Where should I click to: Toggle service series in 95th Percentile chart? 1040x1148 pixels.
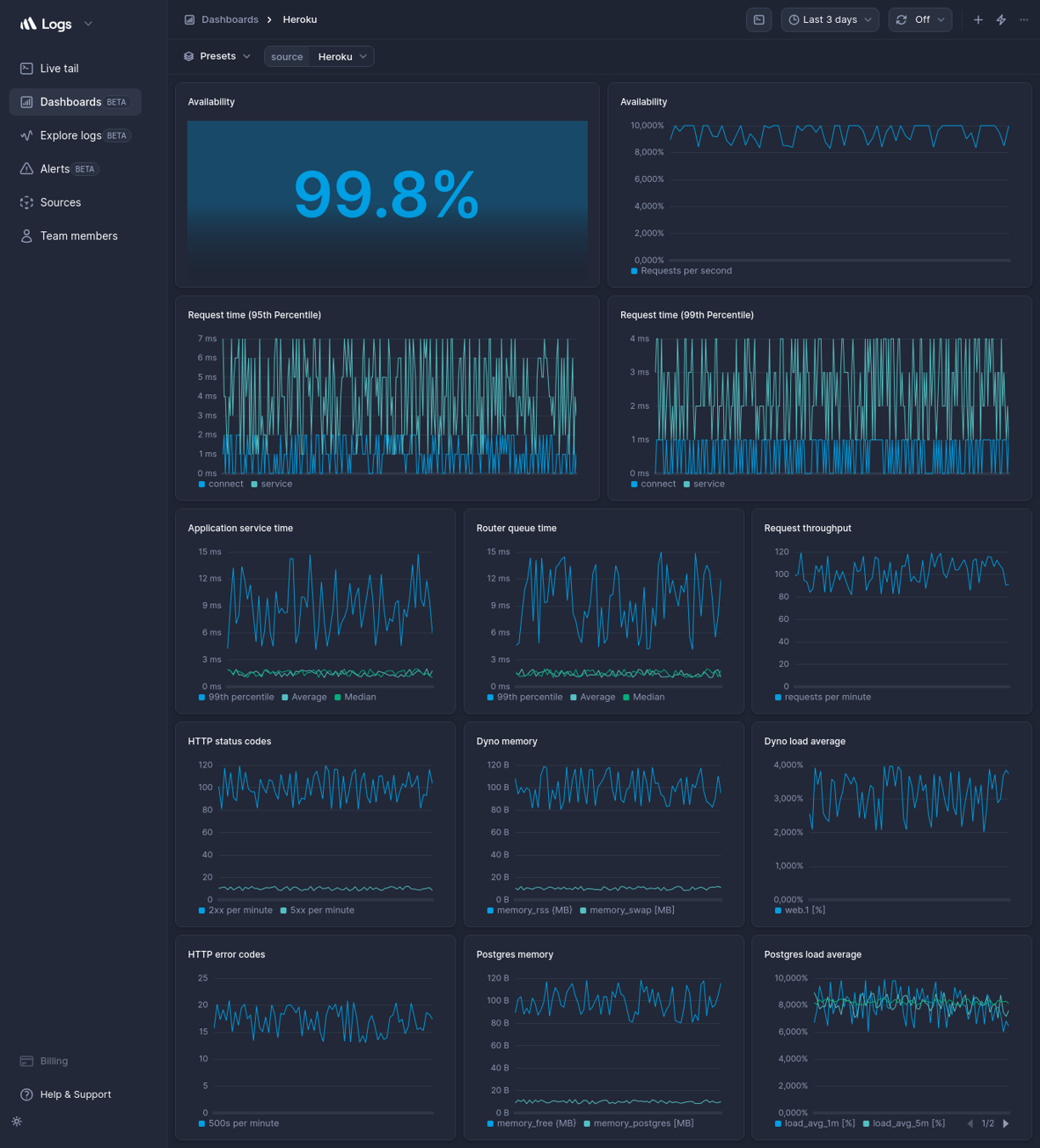point(272,484)
